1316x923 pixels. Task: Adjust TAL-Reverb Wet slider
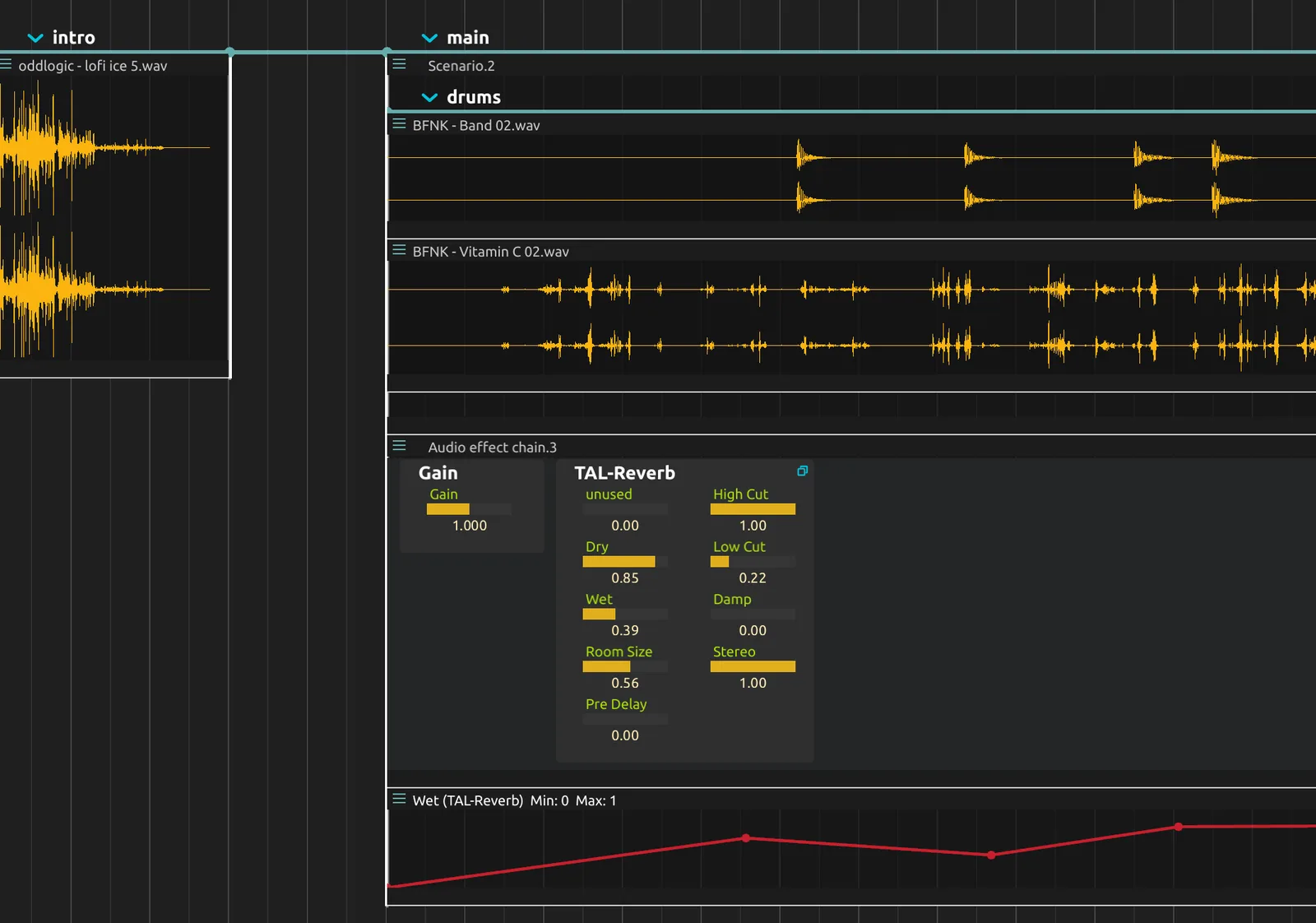pos(625,615)
